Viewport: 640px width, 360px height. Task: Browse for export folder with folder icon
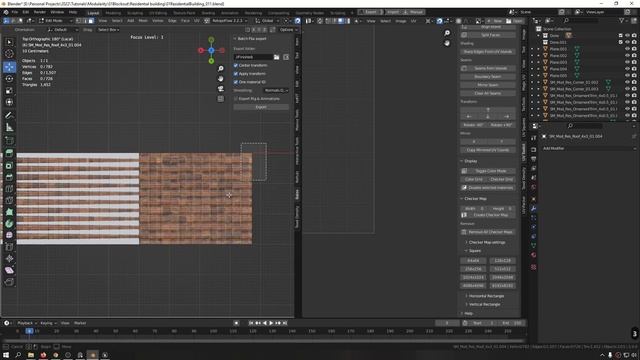pos(277,57)
